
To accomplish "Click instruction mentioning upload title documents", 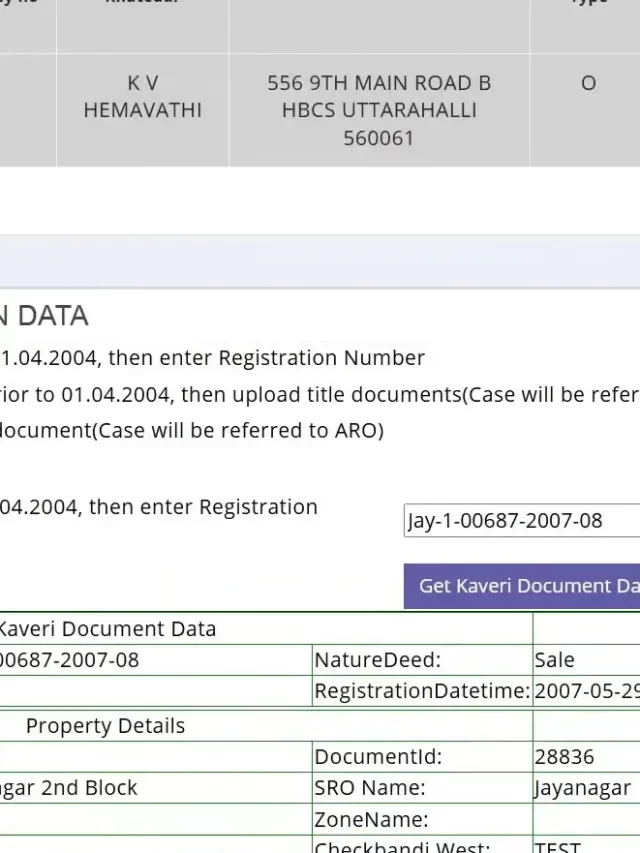I will click(x=320, y=394).
